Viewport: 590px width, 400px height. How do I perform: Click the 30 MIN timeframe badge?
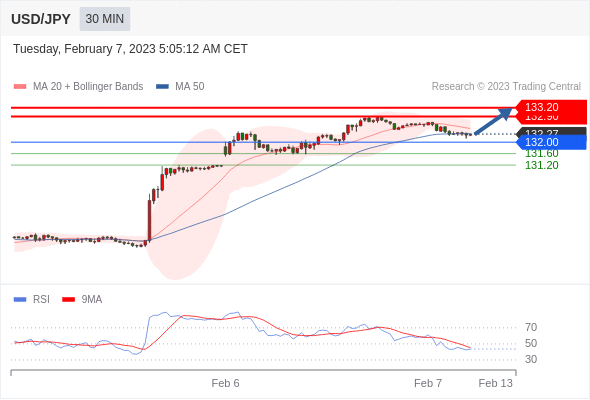click(105, 19)
